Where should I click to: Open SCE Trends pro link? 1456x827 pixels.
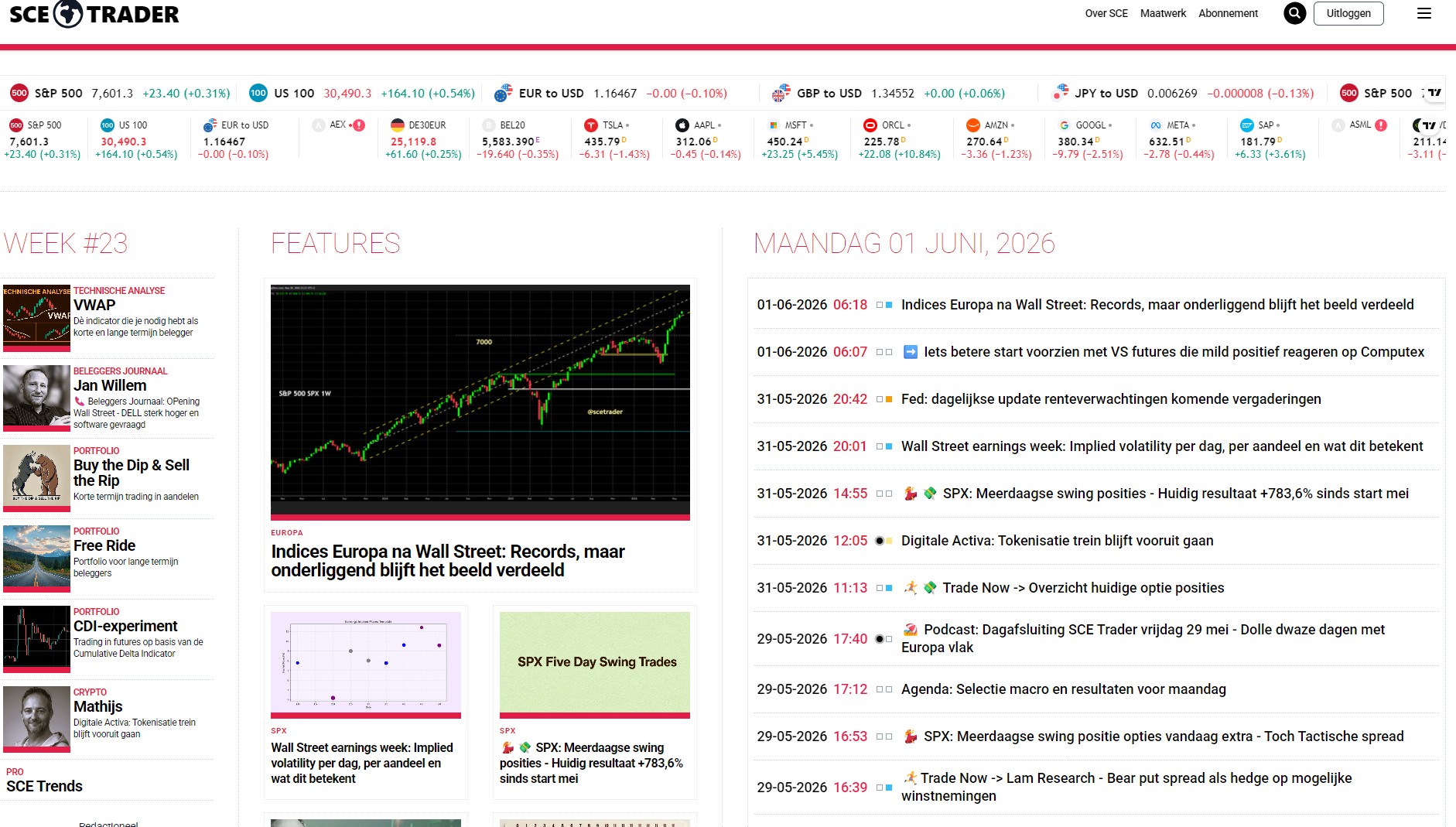click(x=44, y=786)
